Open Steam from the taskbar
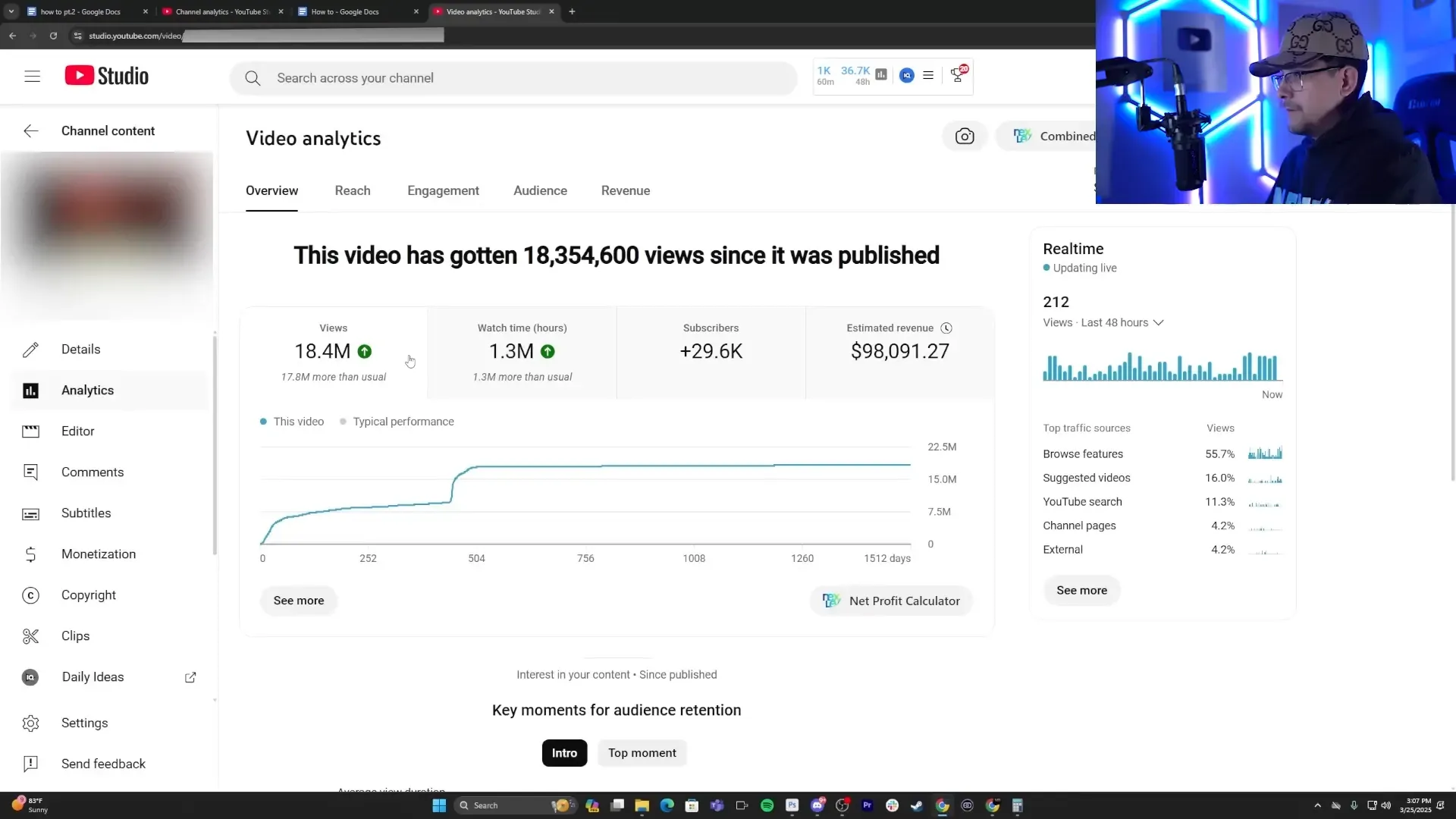The width and height of the screenshot is (1456, 819). coord(917,805)
